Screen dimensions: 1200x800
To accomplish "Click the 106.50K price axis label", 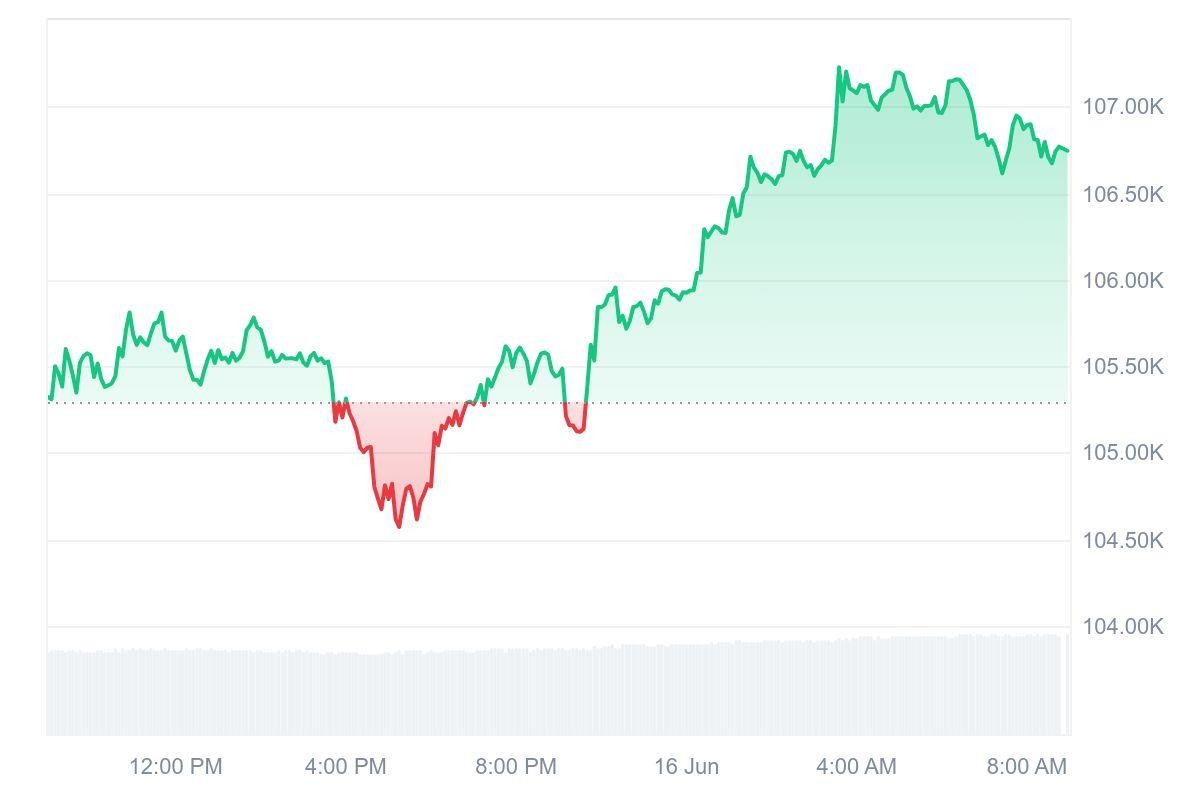I will (x=1123, y=194).
